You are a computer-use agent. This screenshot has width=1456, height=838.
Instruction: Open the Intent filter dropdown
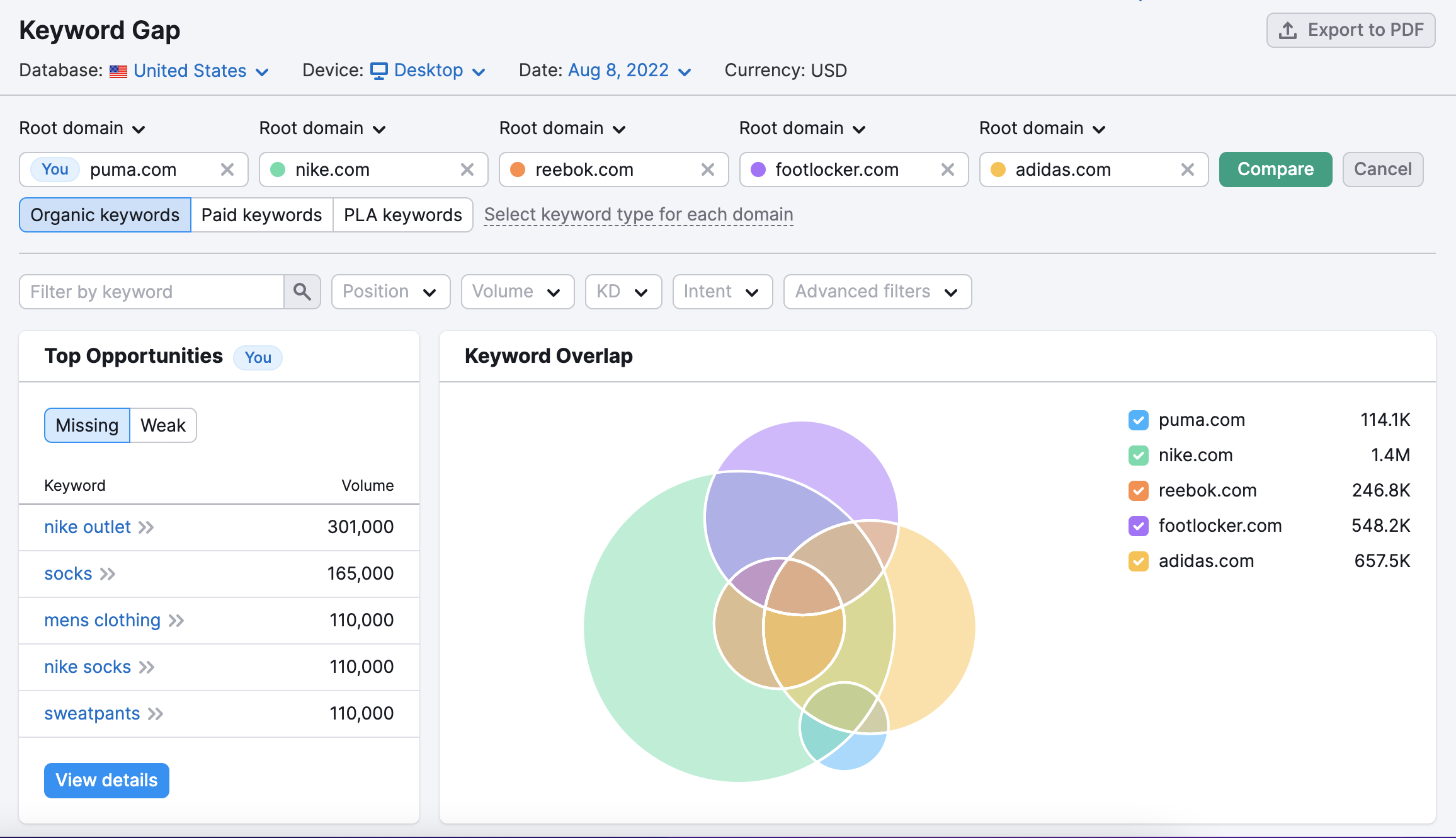[722, 292]
